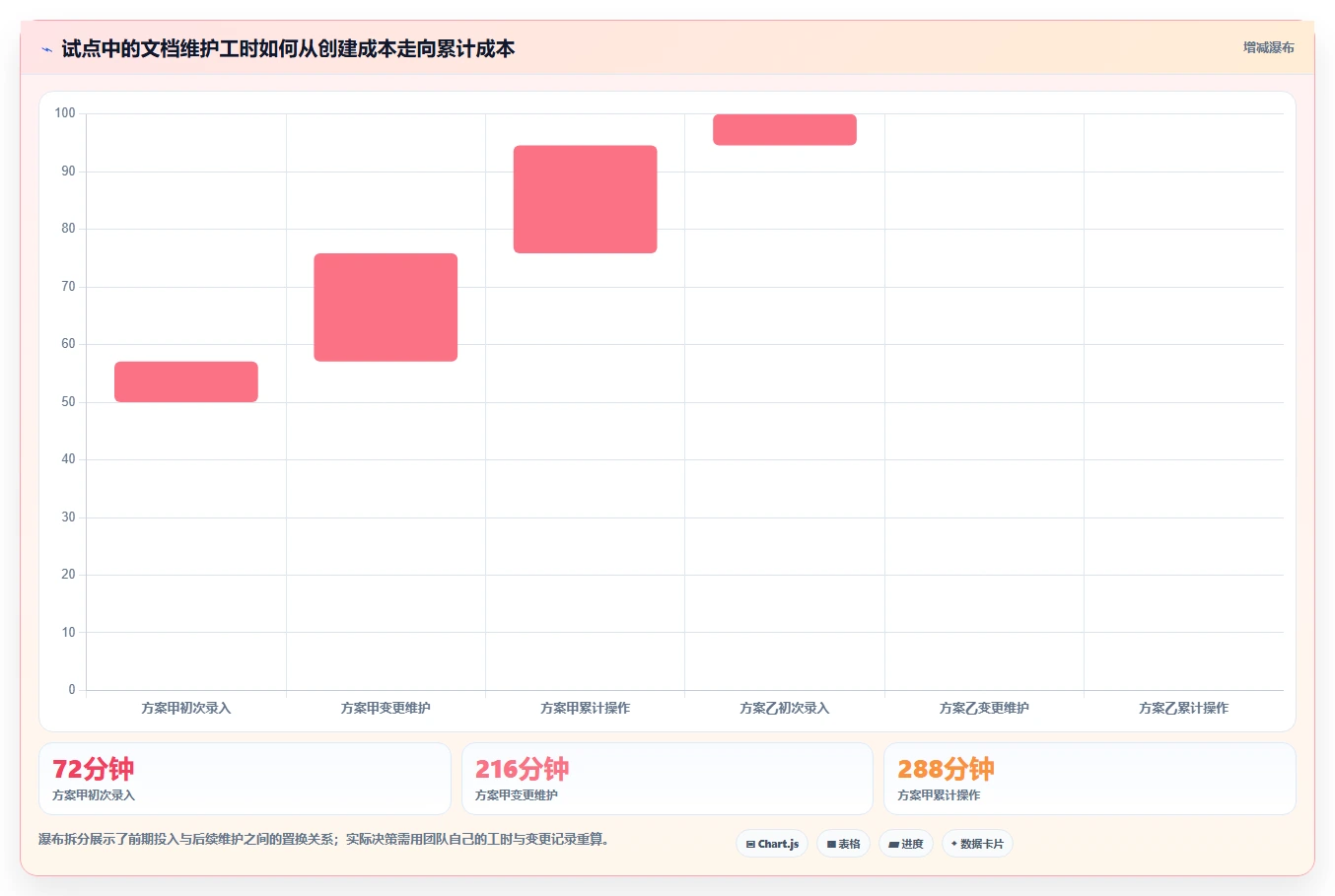Click the 数据卡片 tag chip
This screenshot has width=1335, height=896.
(x=977, y=844)
